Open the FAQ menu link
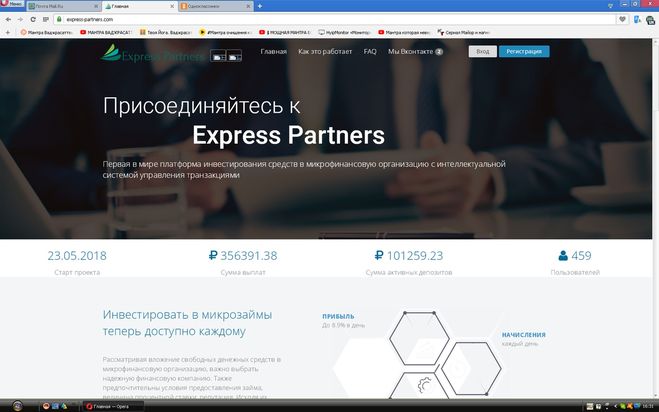The height and width of the screenshot is (412, 659). 370,51
